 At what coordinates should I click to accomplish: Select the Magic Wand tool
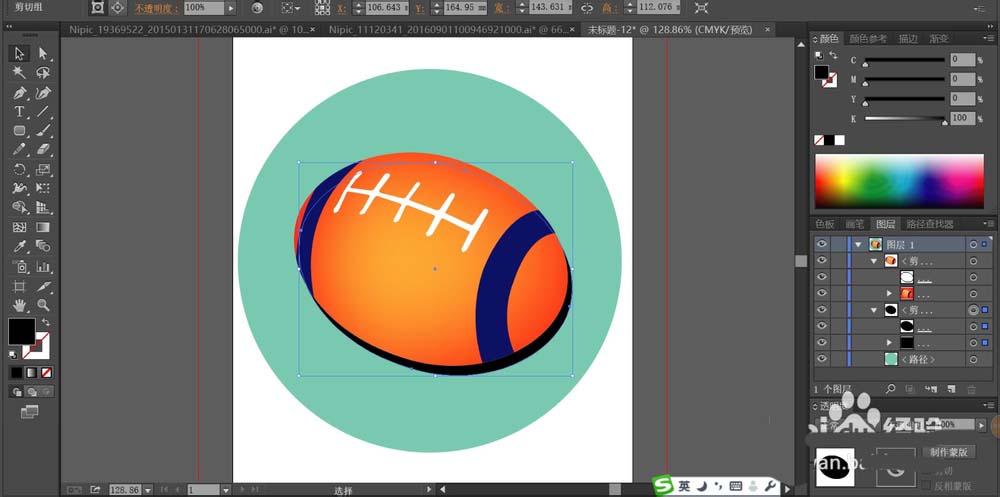[x=19, y=73]
